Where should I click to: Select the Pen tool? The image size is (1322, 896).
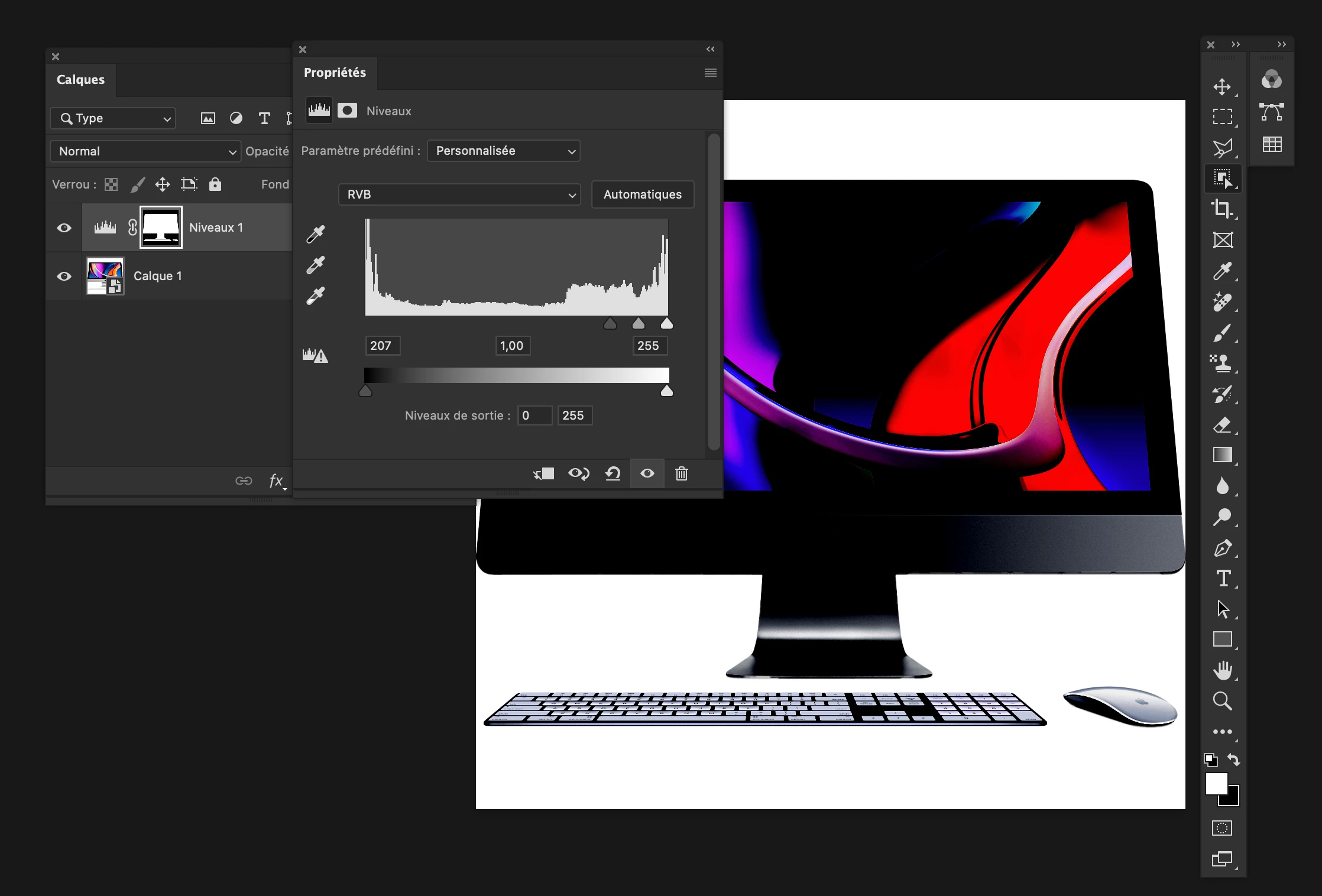1222,548
